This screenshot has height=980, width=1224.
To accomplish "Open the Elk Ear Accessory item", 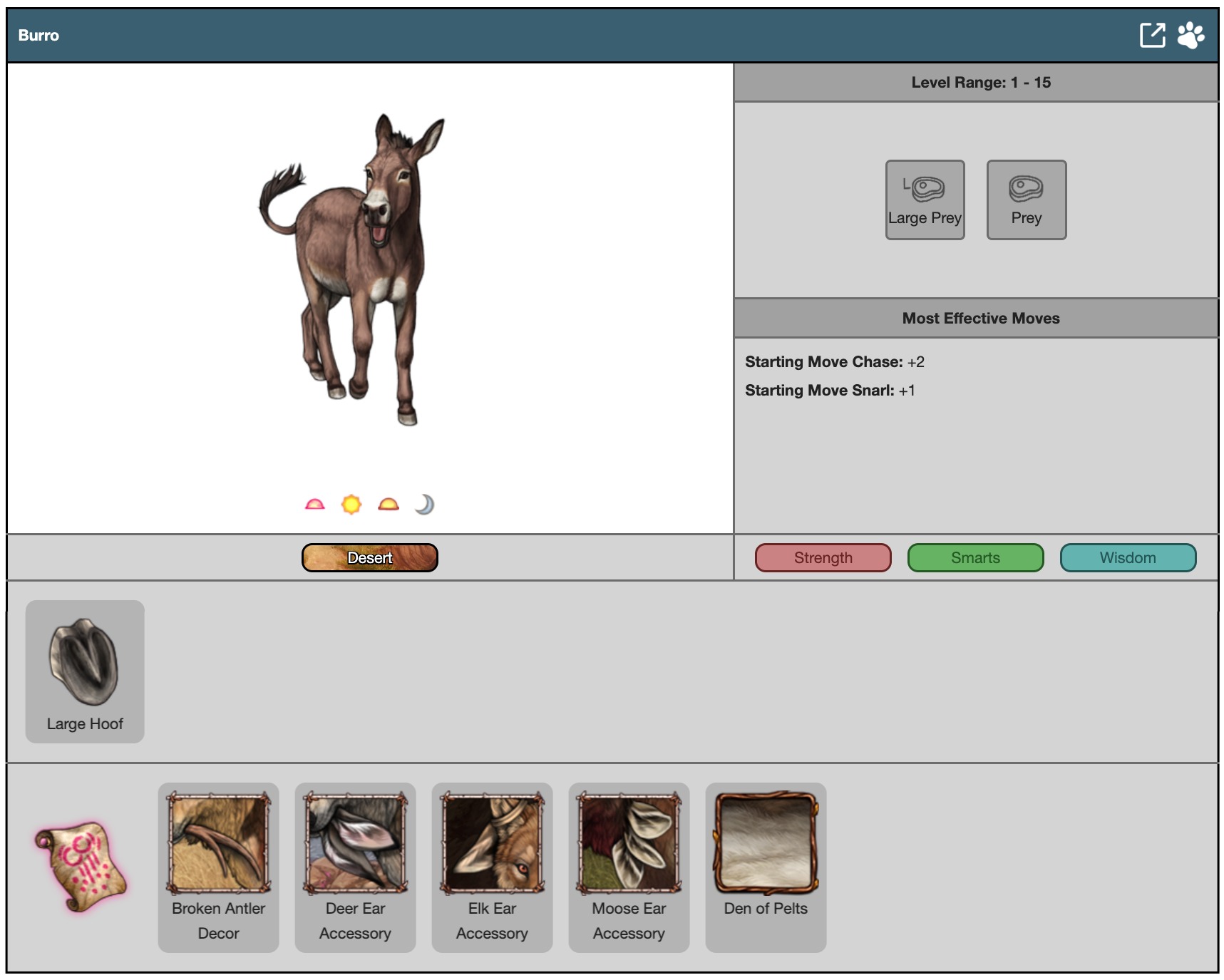I will click(492, 867).
